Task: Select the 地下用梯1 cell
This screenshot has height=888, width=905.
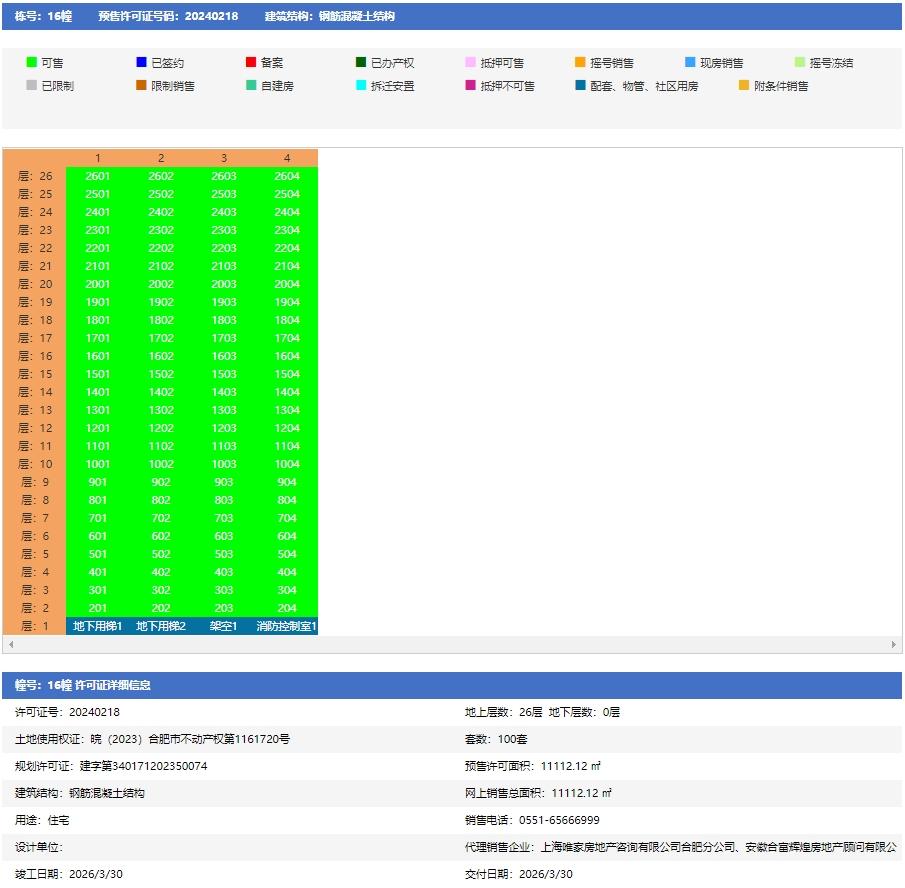Action: [x=98, y=626]
